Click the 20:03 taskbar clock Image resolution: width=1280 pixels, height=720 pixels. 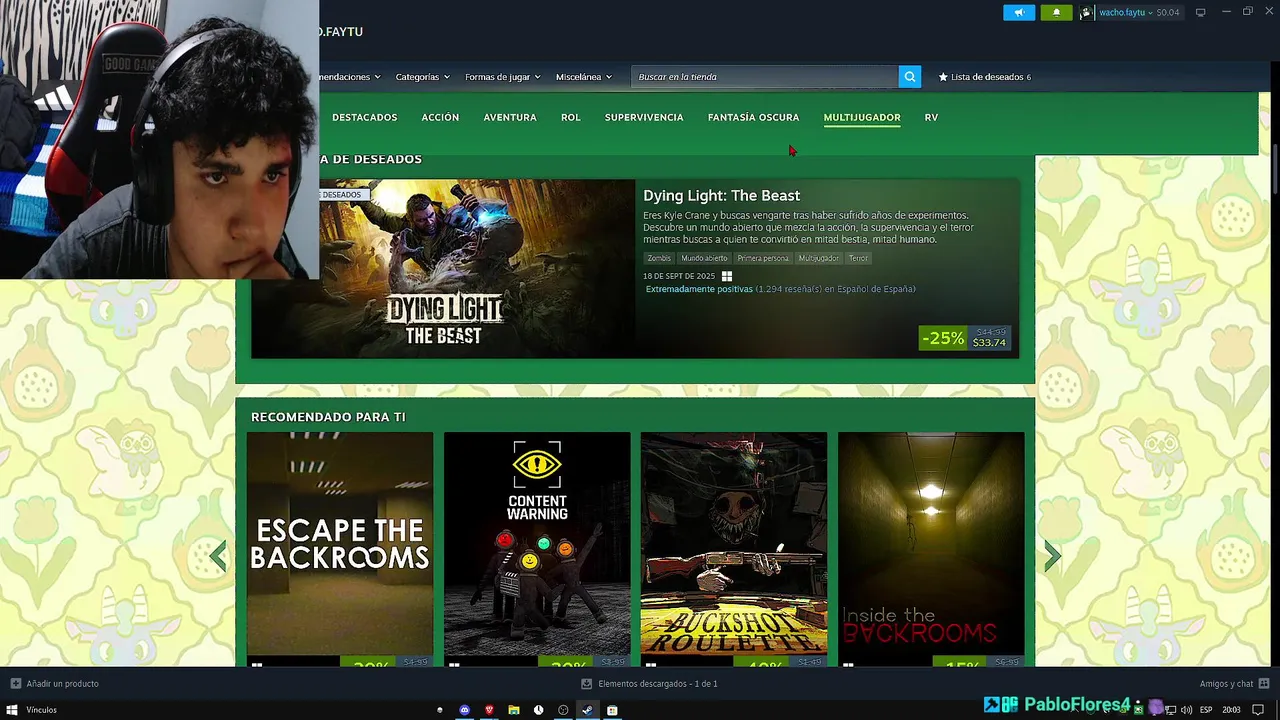[1232, 710]
